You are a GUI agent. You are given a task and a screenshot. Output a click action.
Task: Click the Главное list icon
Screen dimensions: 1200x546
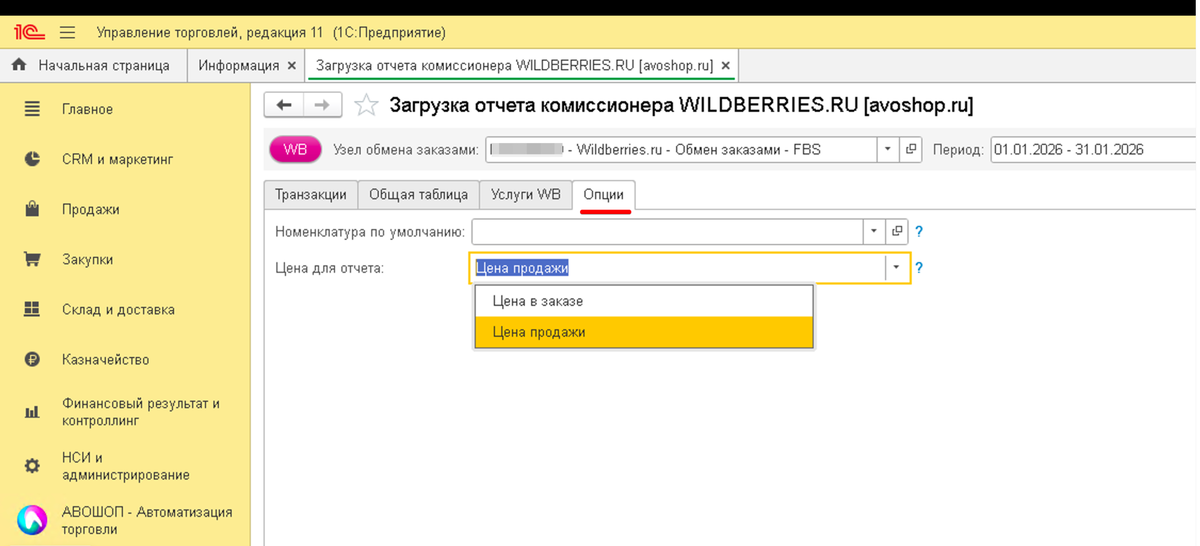tap(32, 109)
